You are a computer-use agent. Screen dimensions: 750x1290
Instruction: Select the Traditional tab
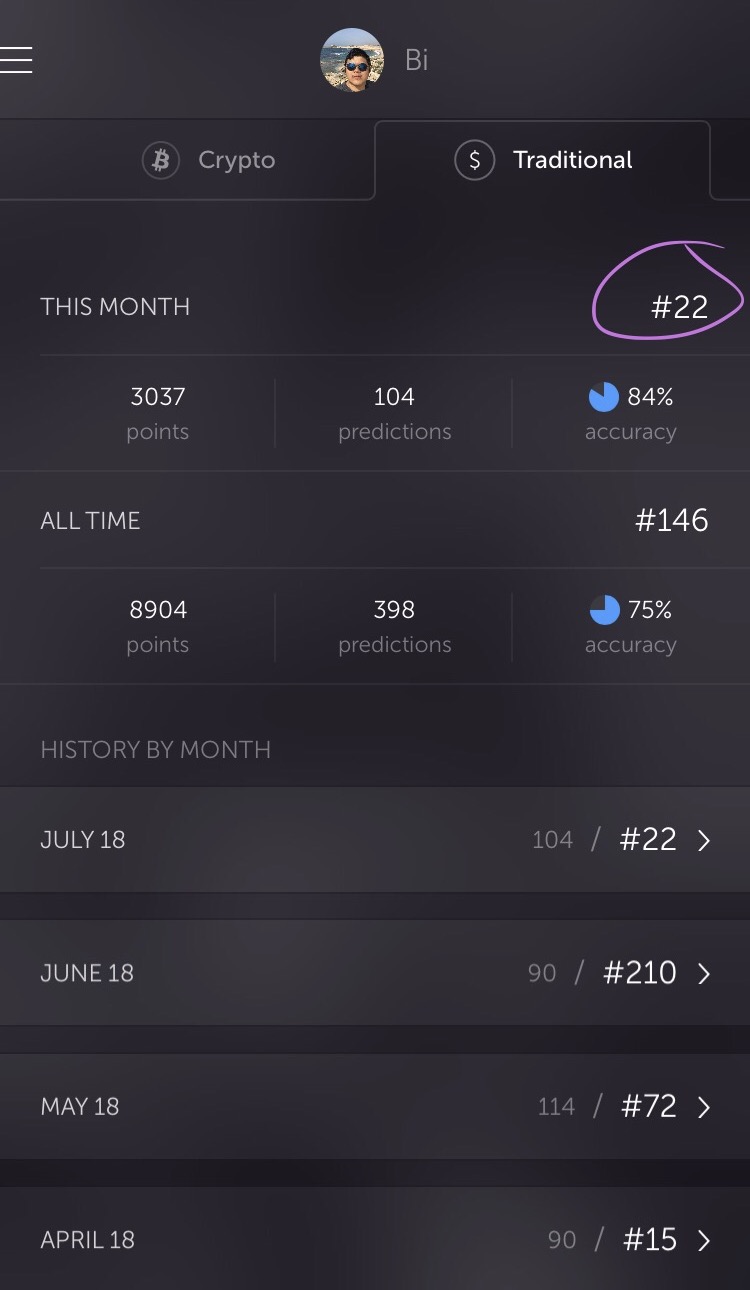click(x=542, y=160)
